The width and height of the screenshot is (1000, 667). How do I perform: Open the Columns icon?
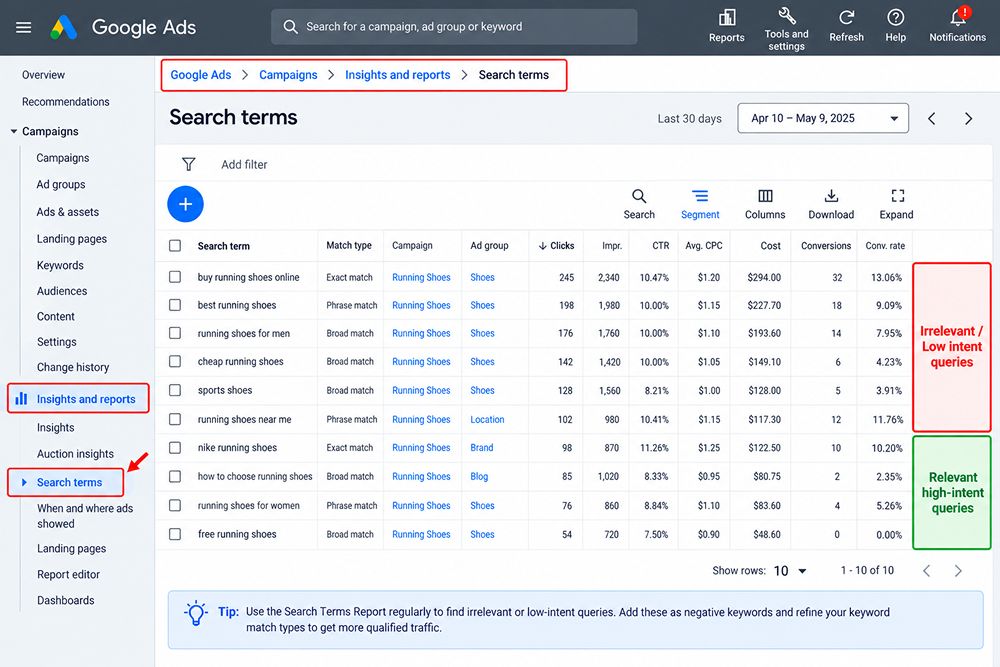pyautogui.click(x=765, y=196)
